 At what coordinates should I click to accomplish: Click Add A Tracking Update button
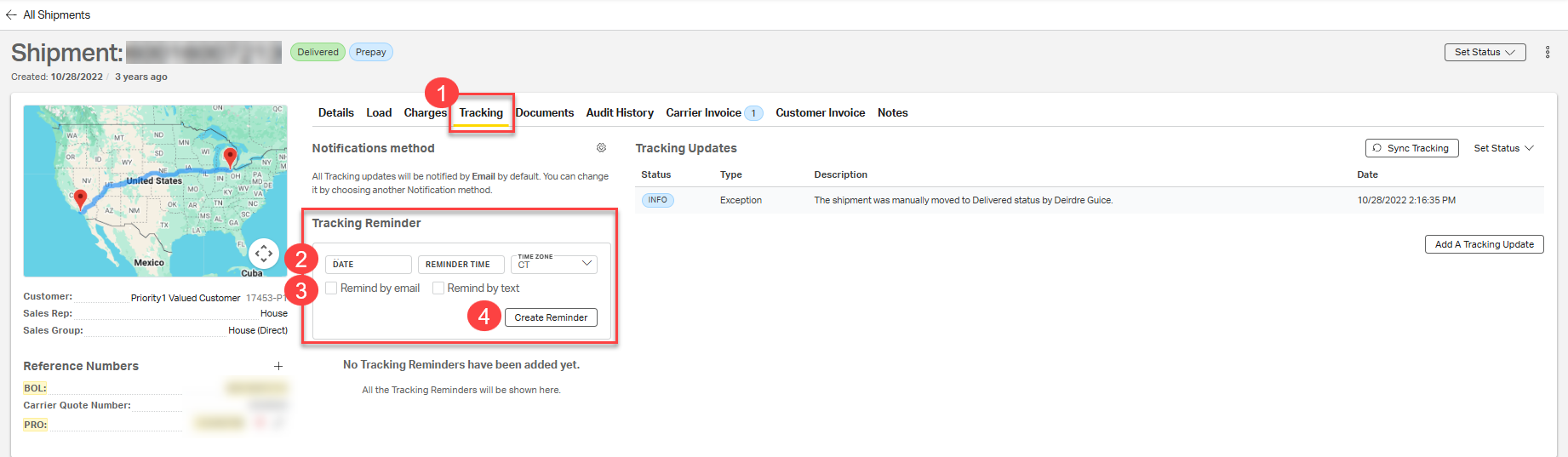coord(1484,244)
